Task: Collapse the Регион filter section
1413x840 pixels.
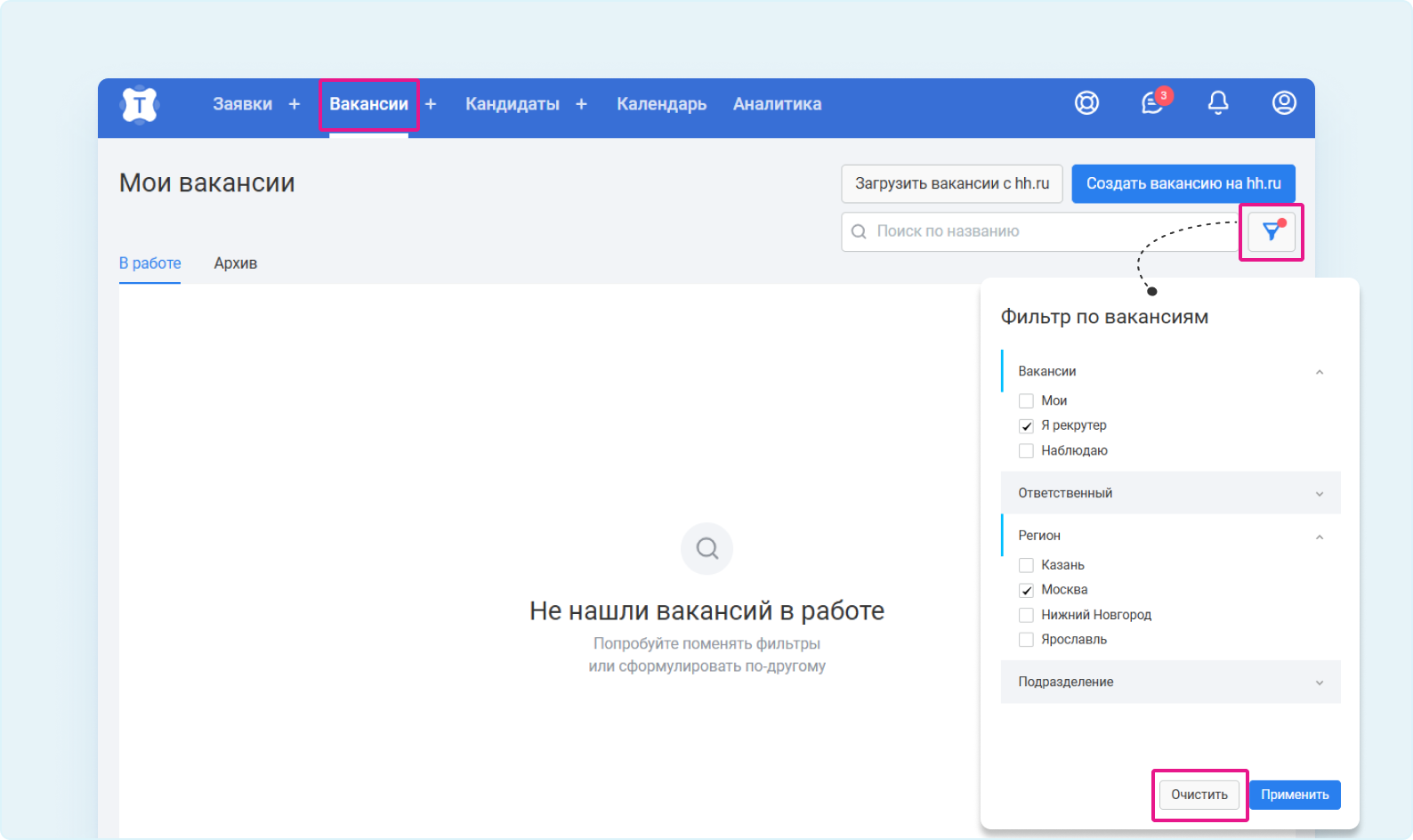Action: (x=1319, y=537)
